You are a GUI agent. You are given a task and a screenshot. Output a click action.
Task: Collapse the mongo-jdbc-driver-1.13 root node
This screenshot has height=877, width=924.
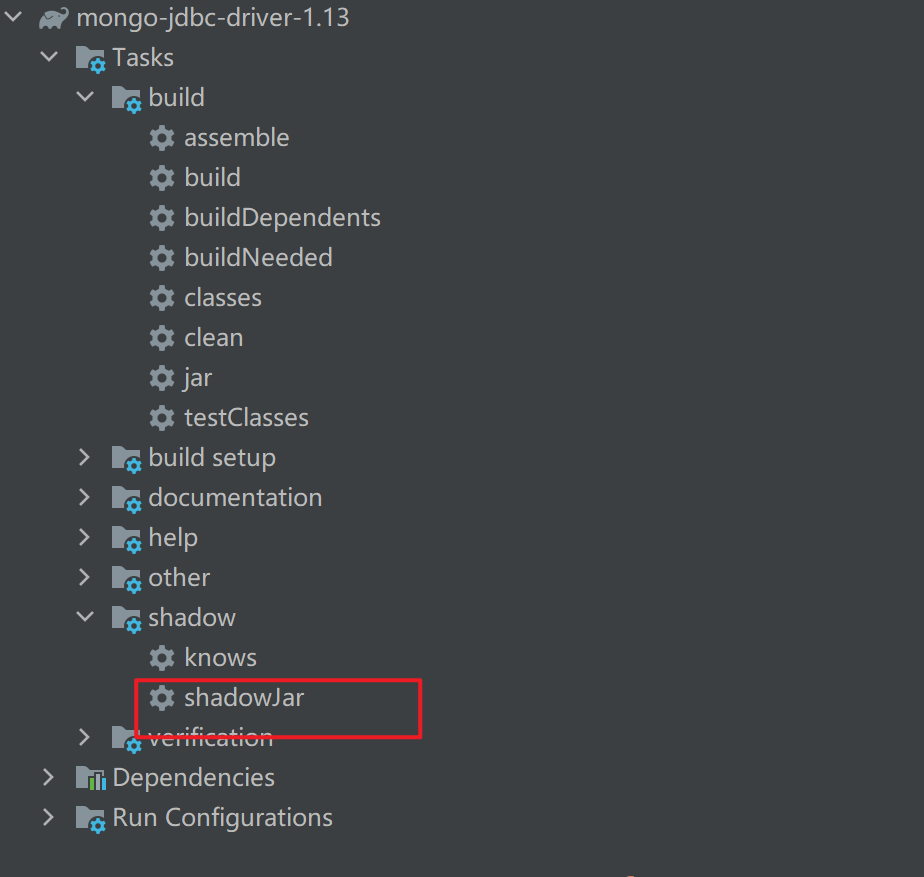tap(13, 16)
